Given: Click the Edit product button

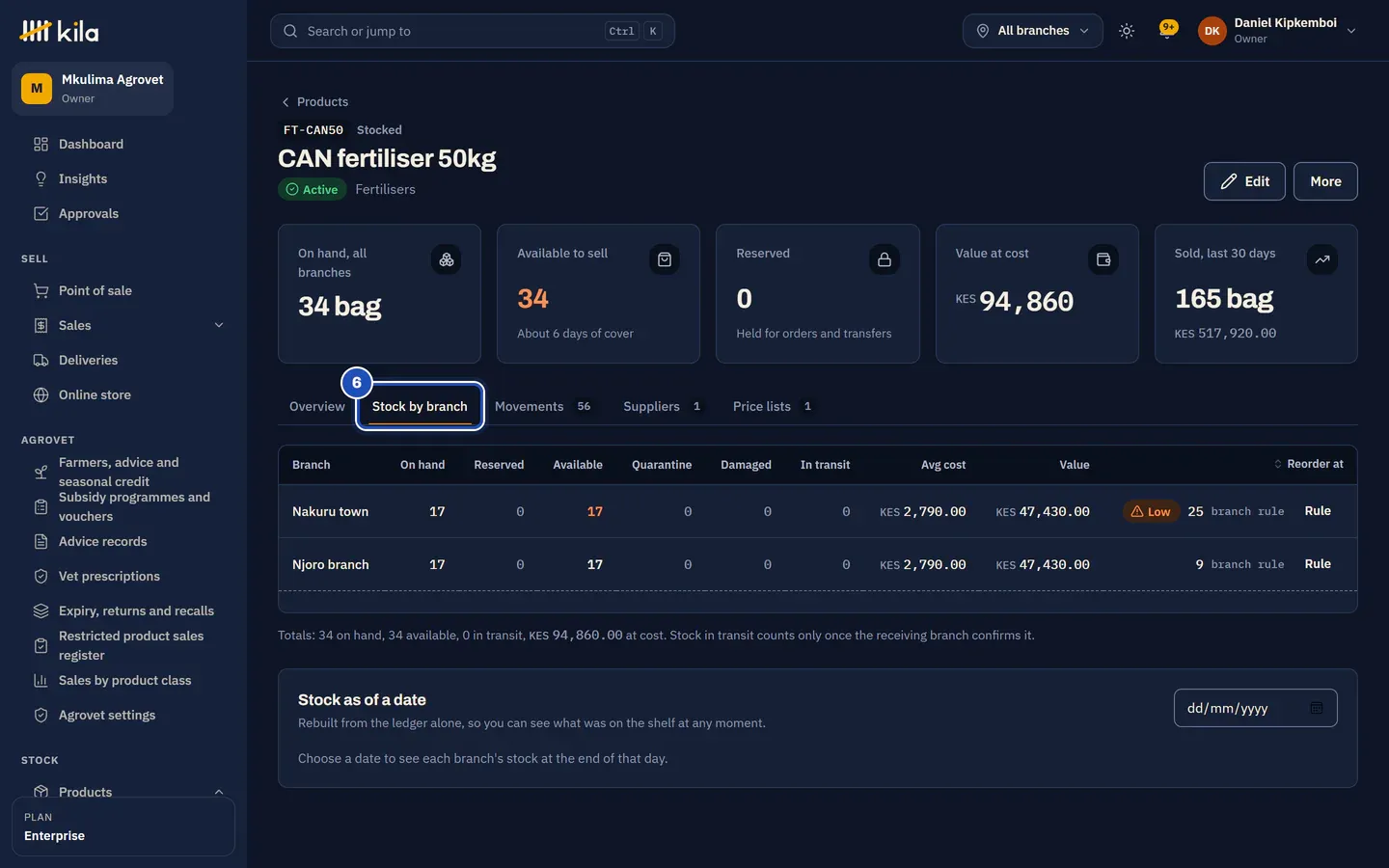Looking at the screenshot, I should tap(1244, 181).
